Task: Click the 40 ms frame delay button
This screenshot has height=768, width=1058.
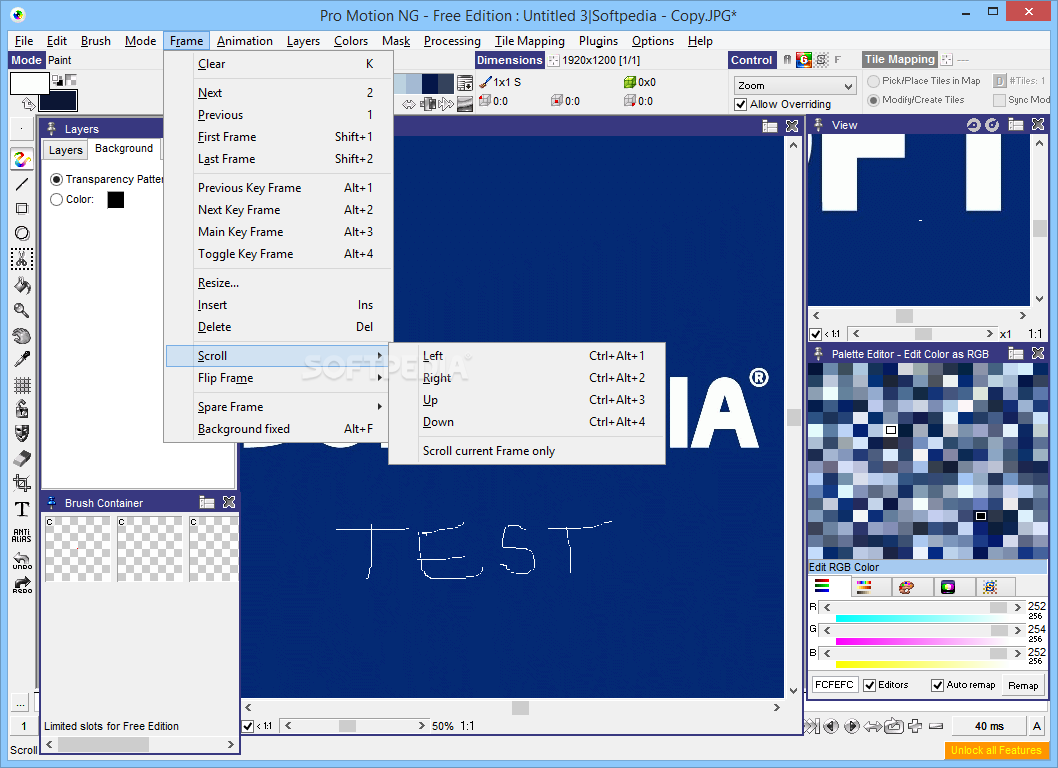Action: (x=989, y=726)
